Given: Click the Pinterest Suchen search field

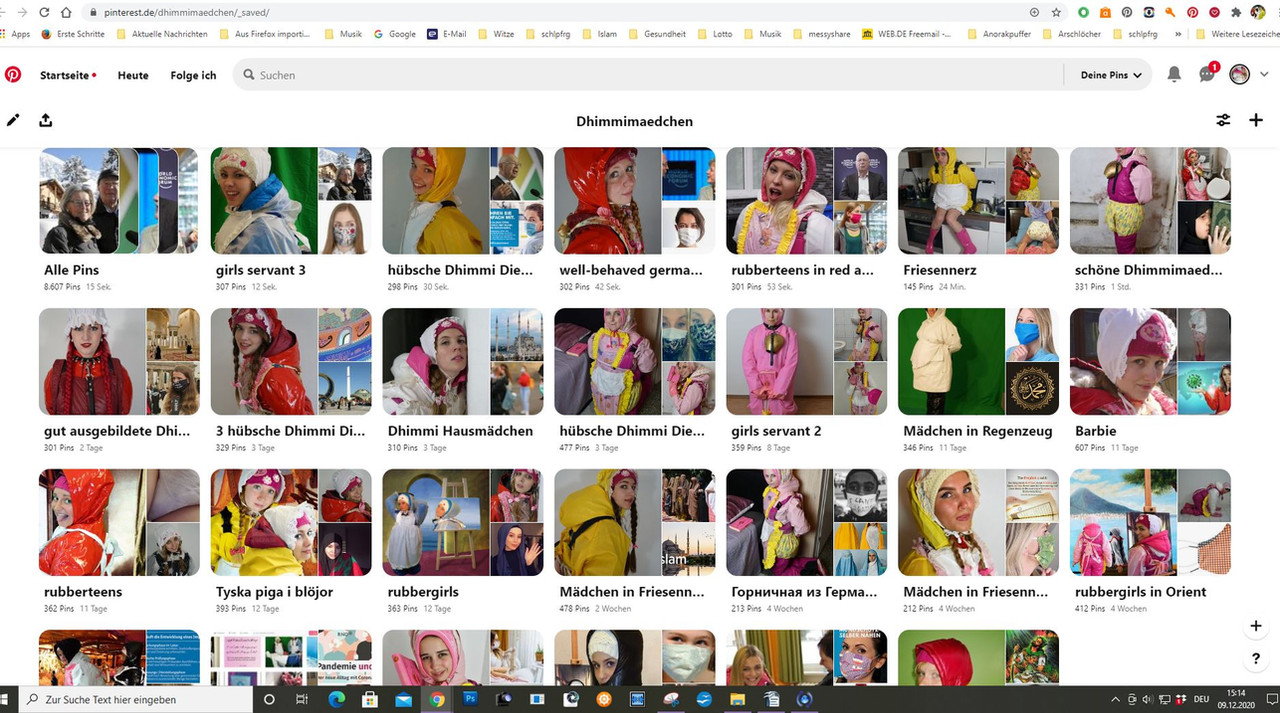Looking at the screenshot, I should tap(648, 75).
